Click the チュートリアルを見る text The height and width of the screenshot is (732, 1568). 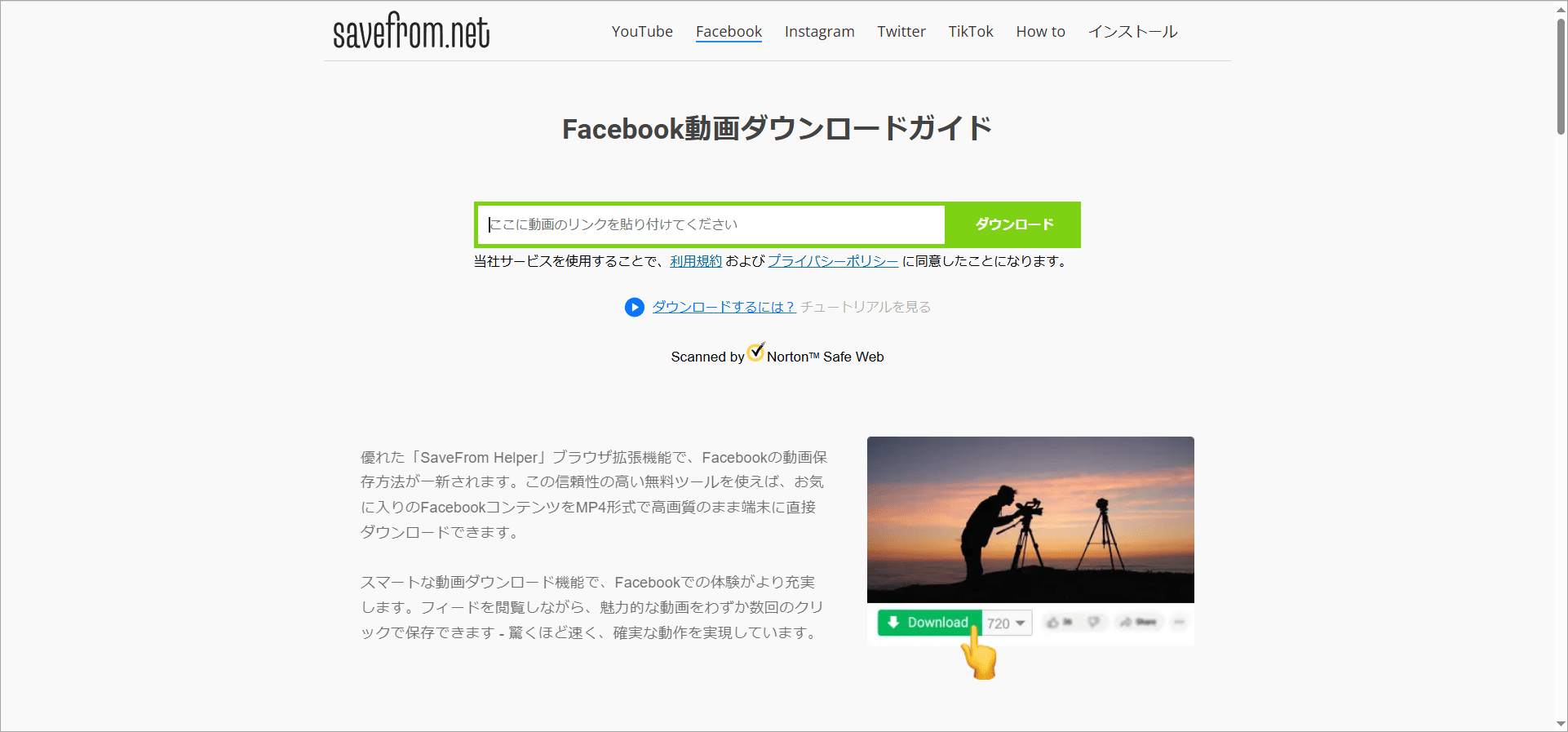pyautogui.click(x=866, y=307)
